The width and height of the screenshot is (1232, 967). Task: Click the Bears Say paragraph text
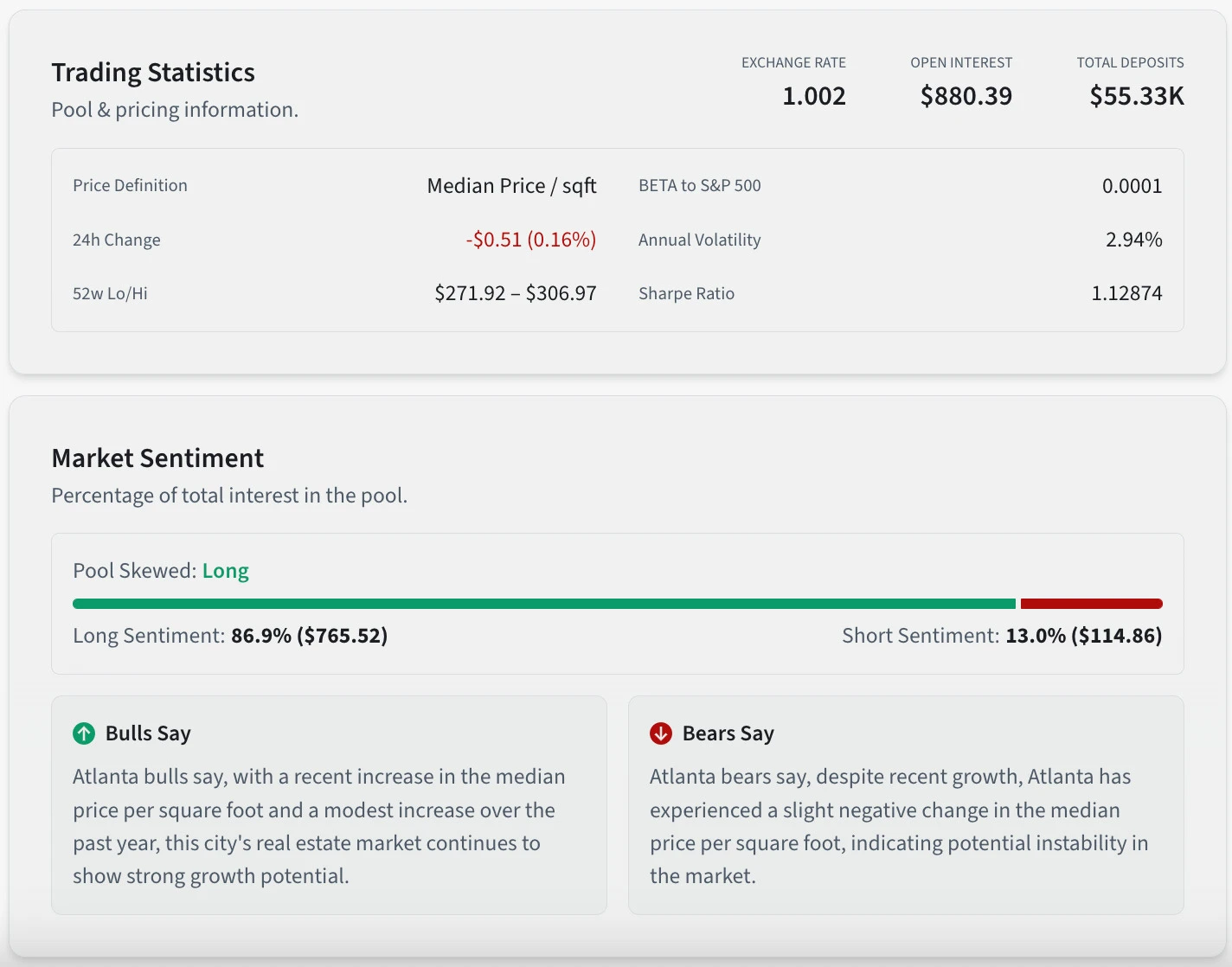point(899,826)
